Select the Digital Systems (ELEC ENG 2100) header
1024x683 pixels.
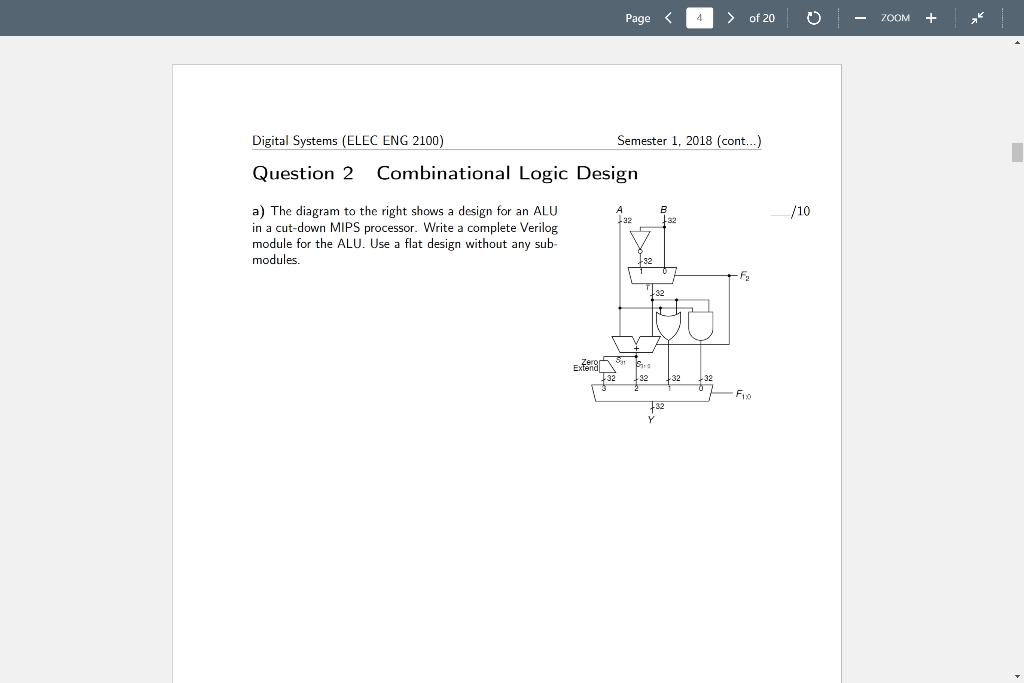pos(348,140)
